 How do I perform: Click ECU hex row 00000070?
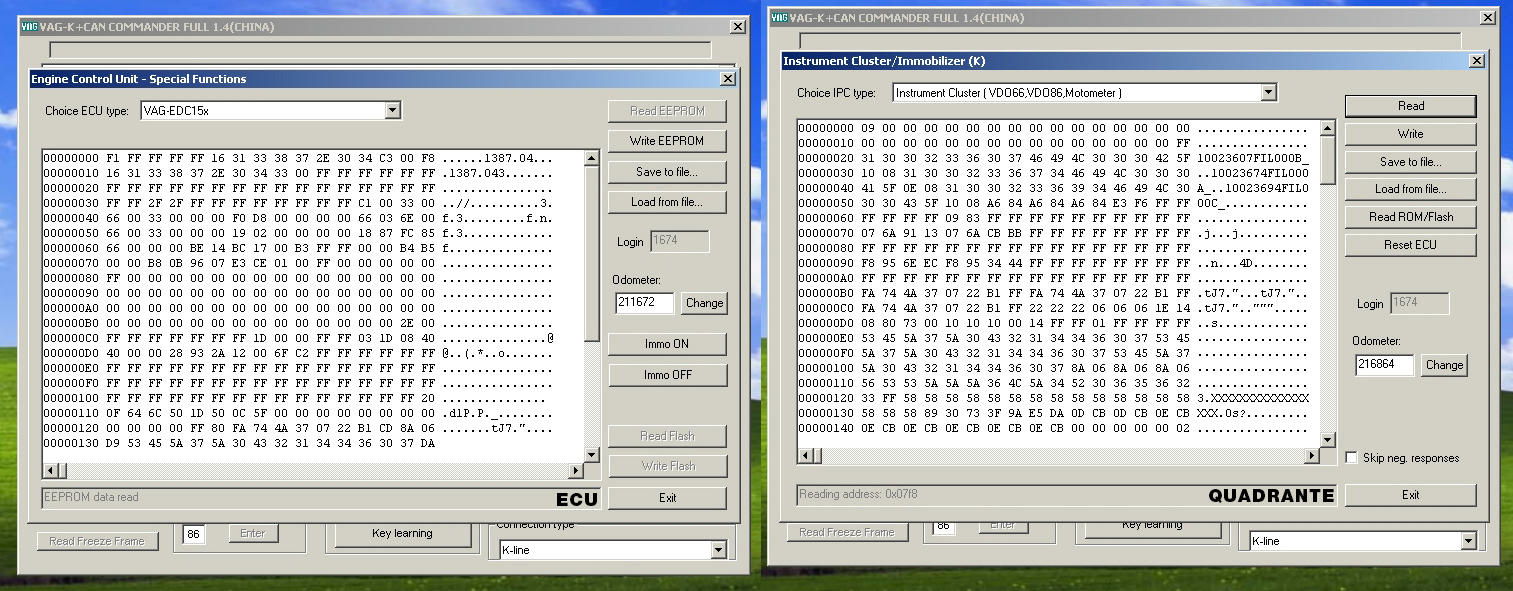click(x=298, y=264)
